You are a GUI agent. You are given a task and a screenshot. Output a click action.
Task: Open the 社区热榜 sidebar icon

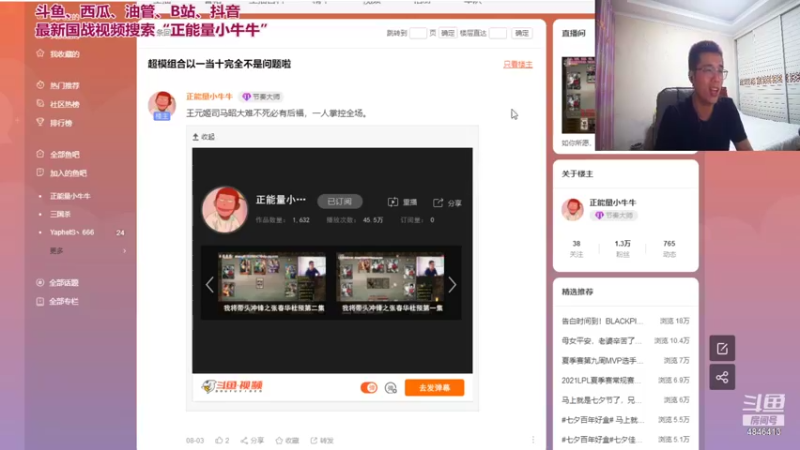pyautogui.click(x=40, y=104)
